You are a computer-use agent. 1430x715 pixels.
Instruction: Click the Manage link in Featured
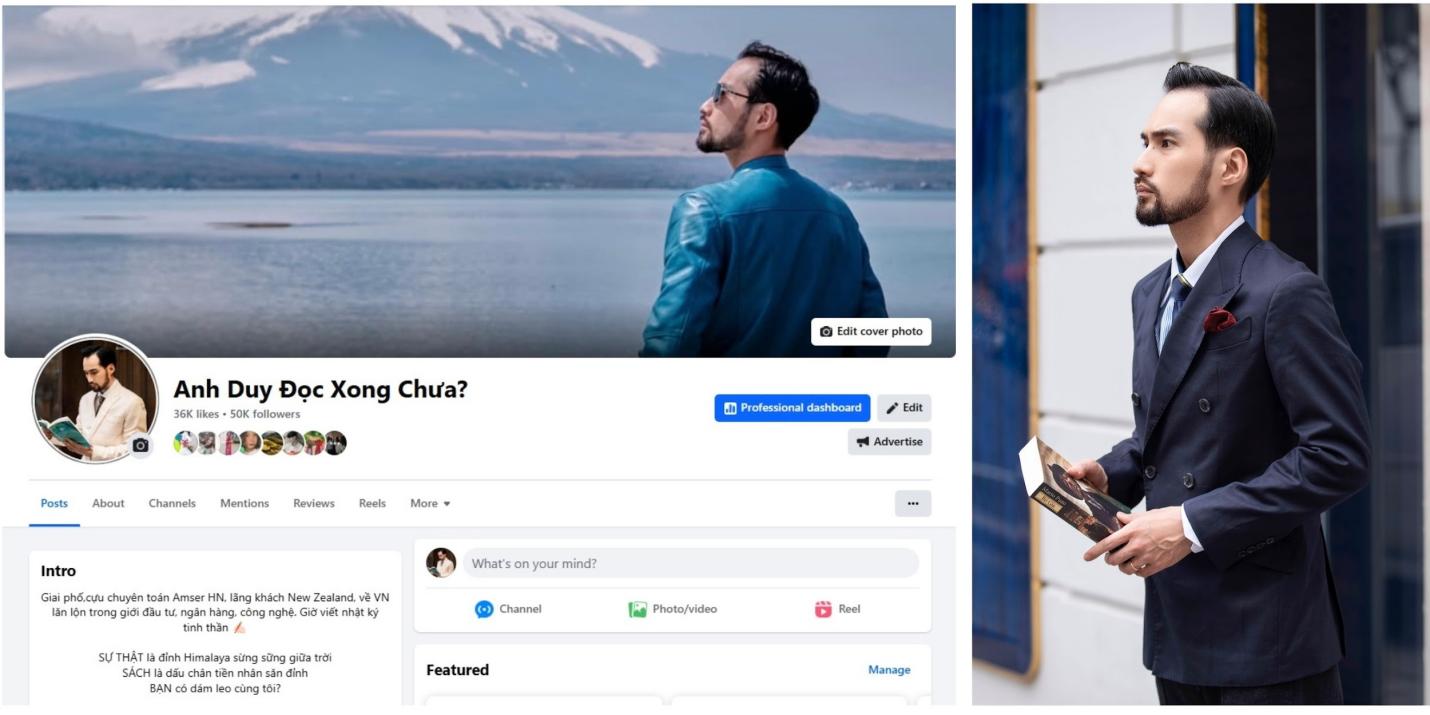[x=889, y=670]
